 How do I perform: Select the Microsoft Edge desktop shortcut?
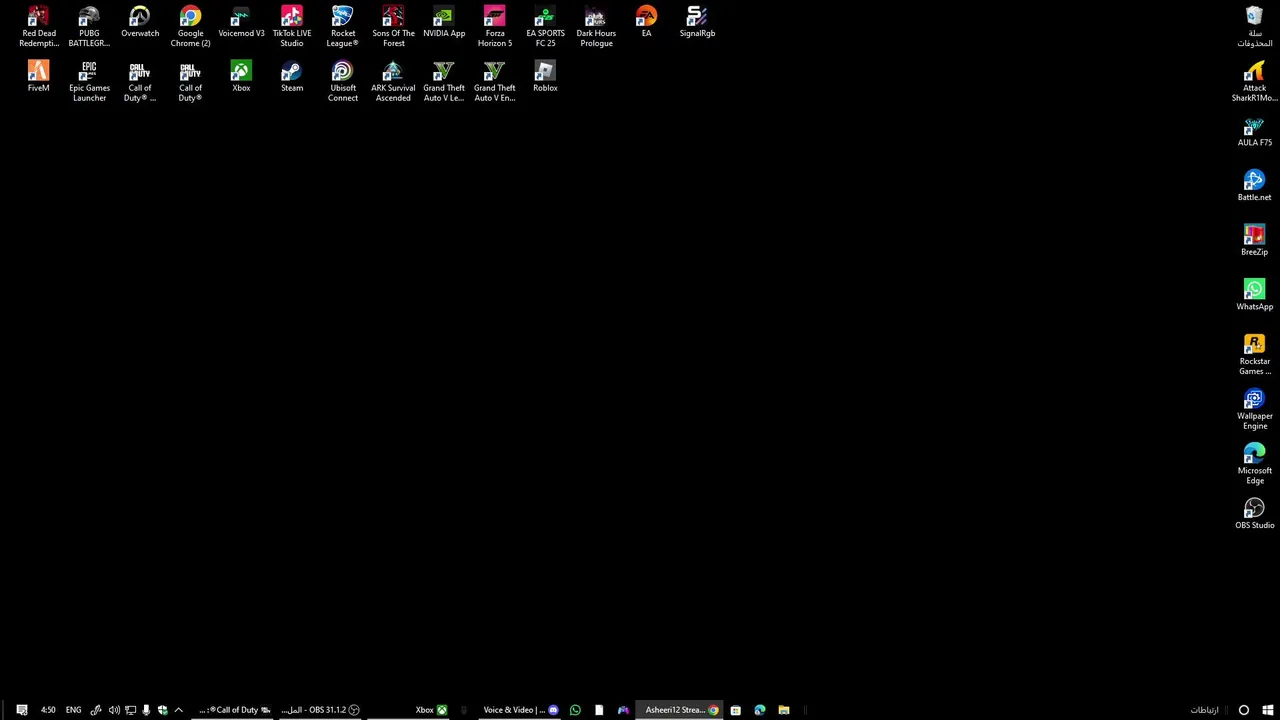[1254, 465]
